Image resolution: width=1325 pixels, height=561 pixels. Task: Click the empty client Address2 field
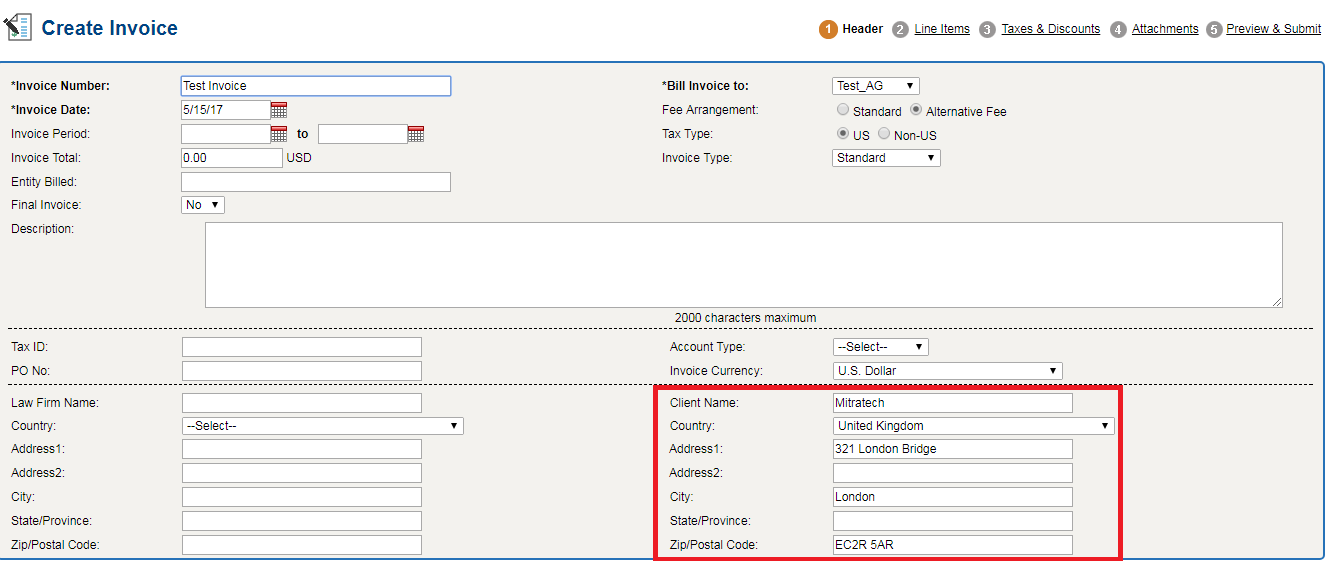click(x=953, y=473)
